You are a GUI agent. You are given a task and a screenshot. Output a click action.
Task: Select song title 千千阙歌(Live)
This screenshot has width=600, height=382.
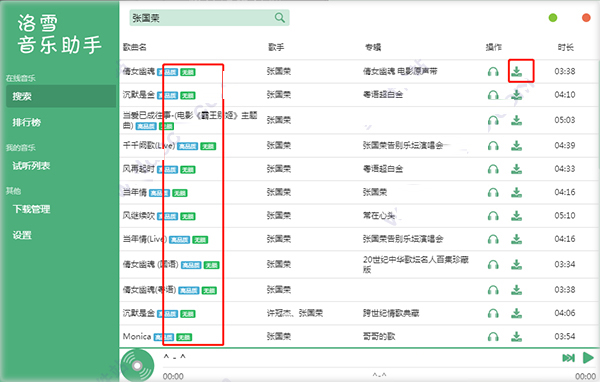149,145
